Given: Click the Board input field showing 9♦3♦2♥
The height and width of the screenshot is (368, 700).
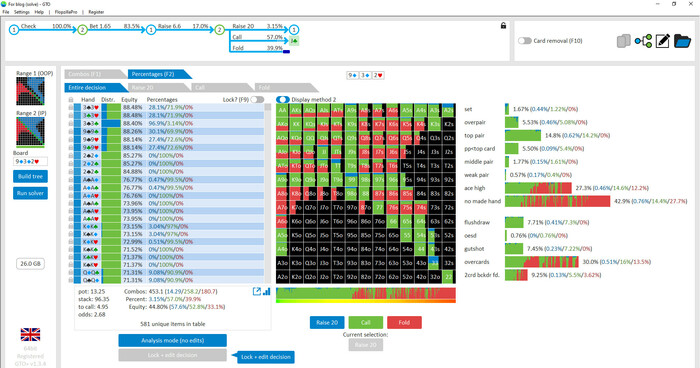Looking at the screenshot, I should pos(30,161).
